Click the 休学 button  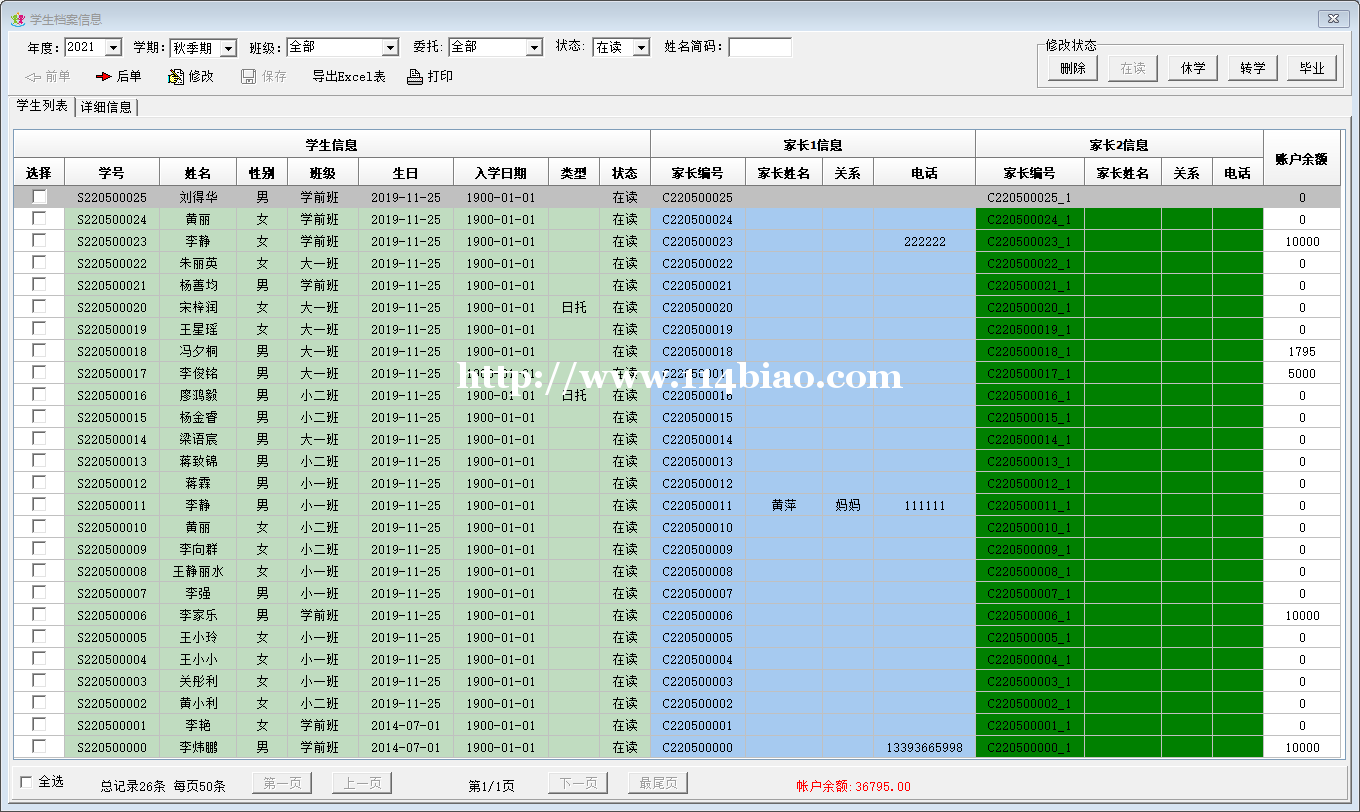1193,68
